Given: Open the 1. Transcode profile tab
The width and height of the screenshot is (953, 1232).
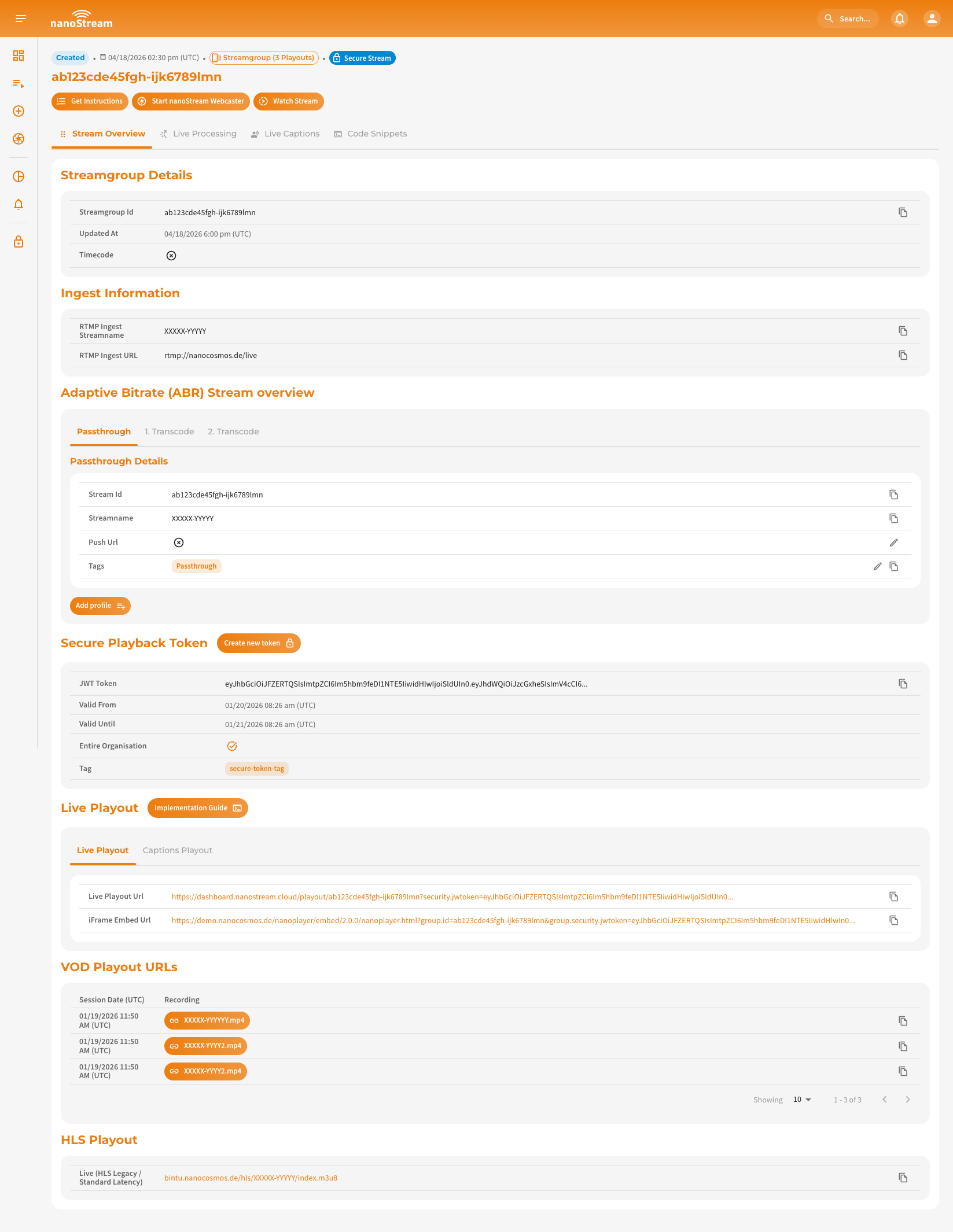Looking at the screenshot, I should coord(169,431).
